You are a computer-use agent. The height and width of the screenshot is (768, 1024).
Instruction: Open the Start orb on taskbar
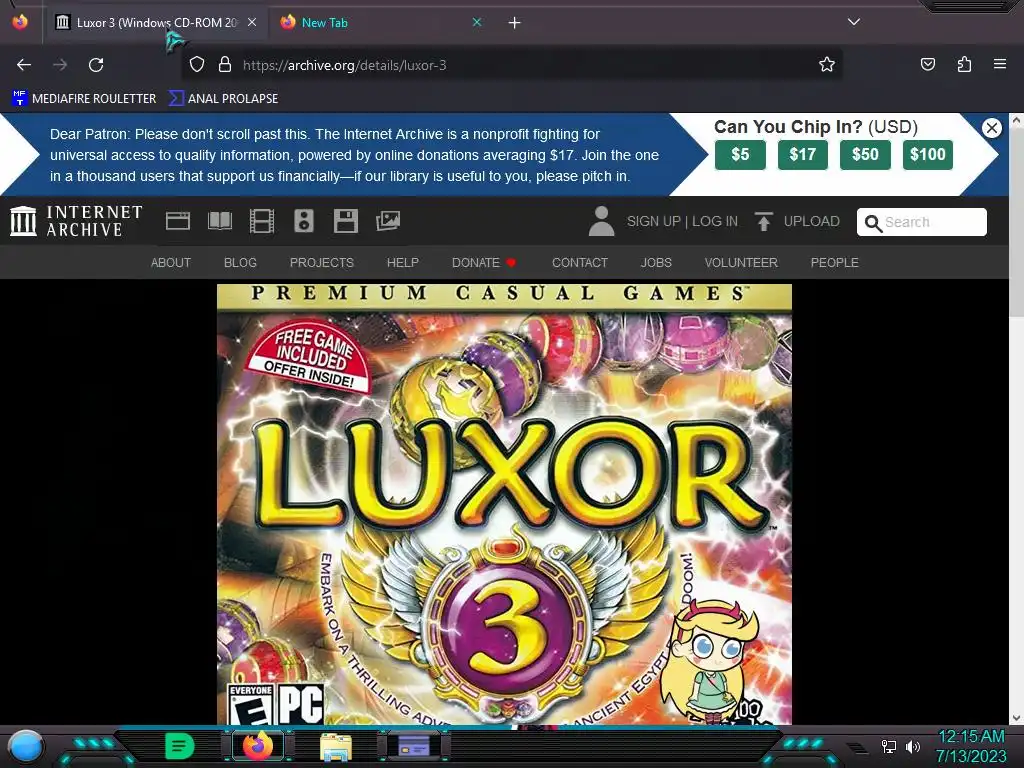(x=25, y=746)
